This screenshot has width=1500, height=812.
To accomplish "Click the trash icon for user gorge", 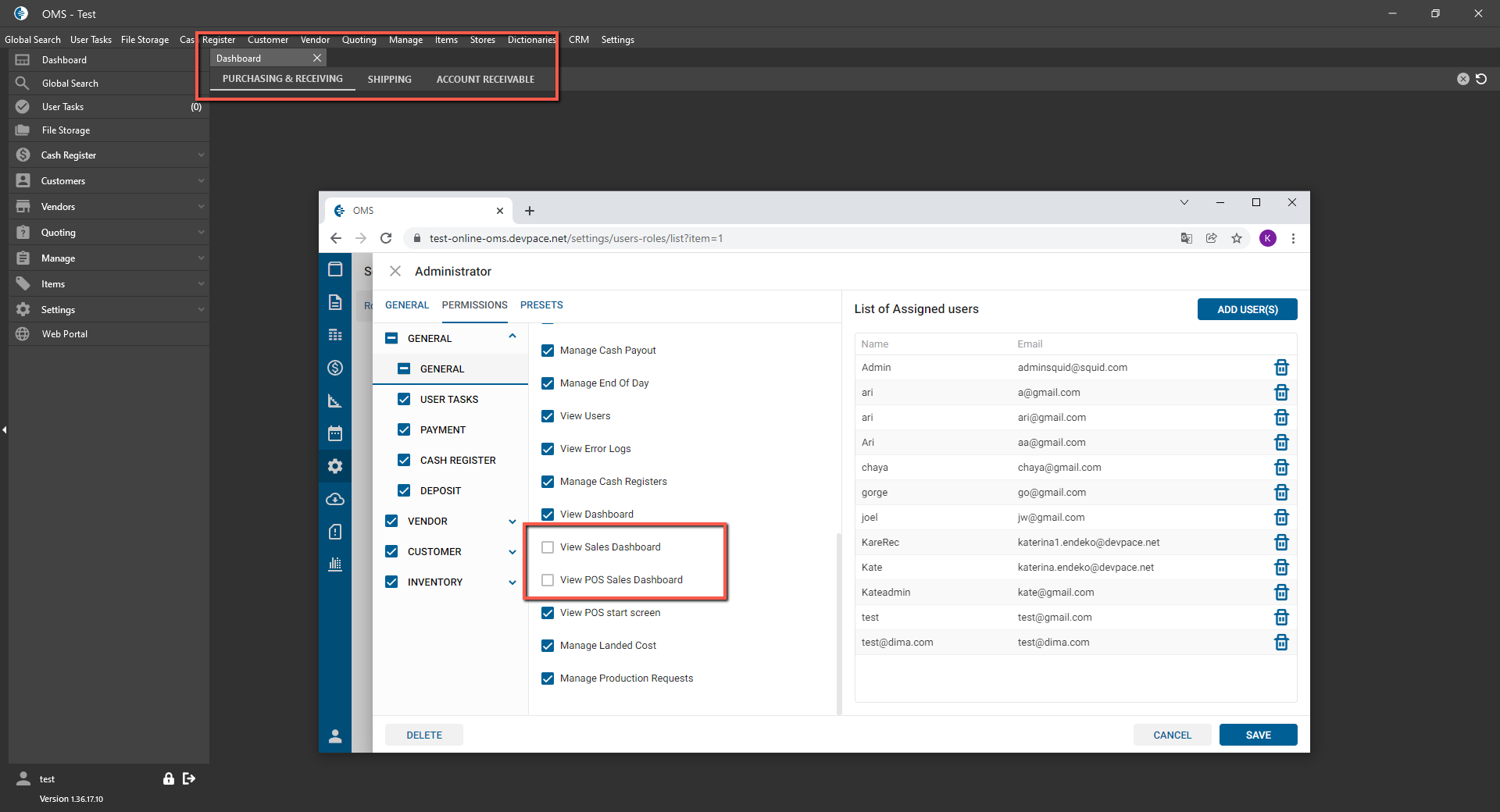I will pyautogui.click(x=1281, y=493).
